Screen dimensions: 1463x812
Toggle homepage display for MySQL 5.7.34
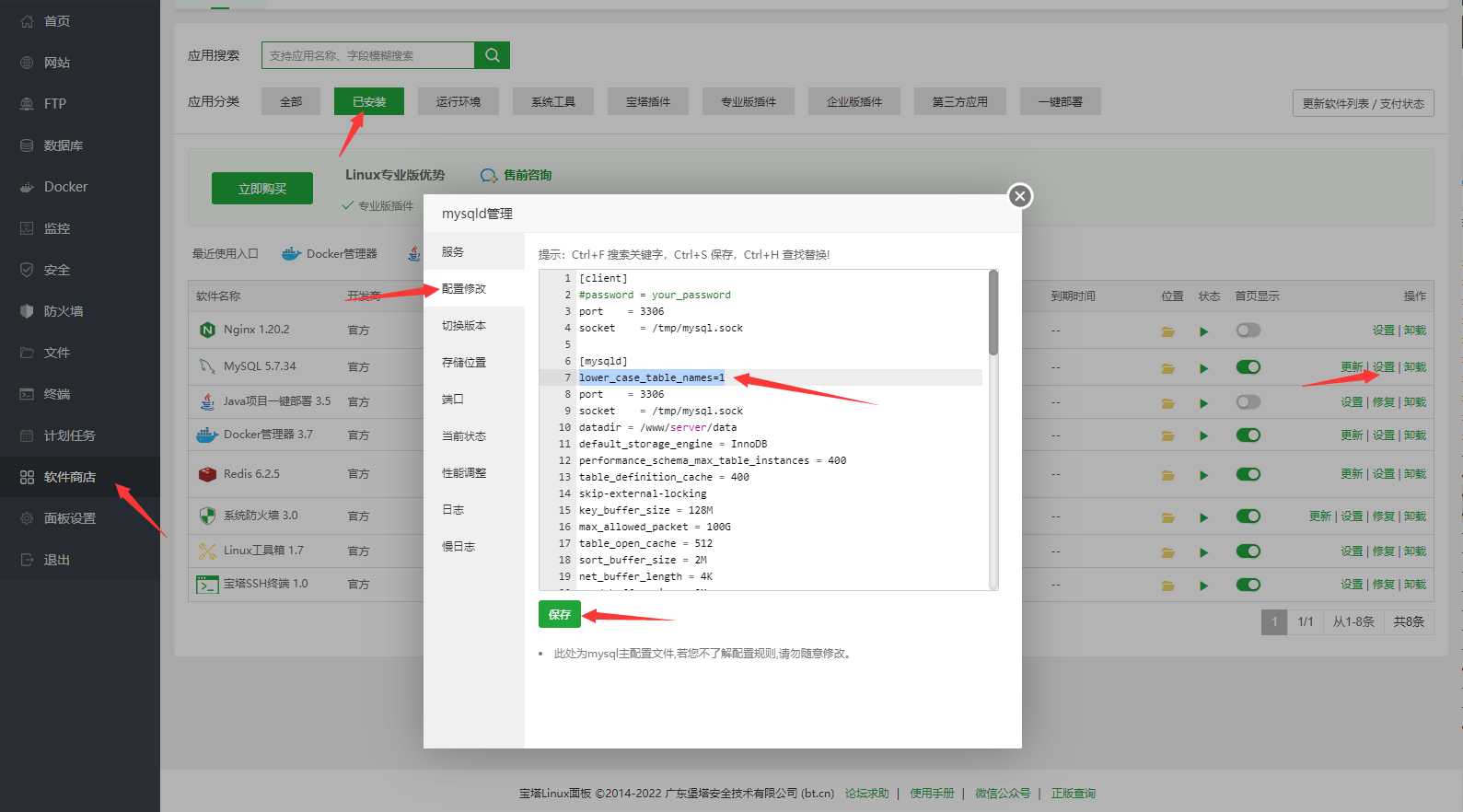point(1248,367)
